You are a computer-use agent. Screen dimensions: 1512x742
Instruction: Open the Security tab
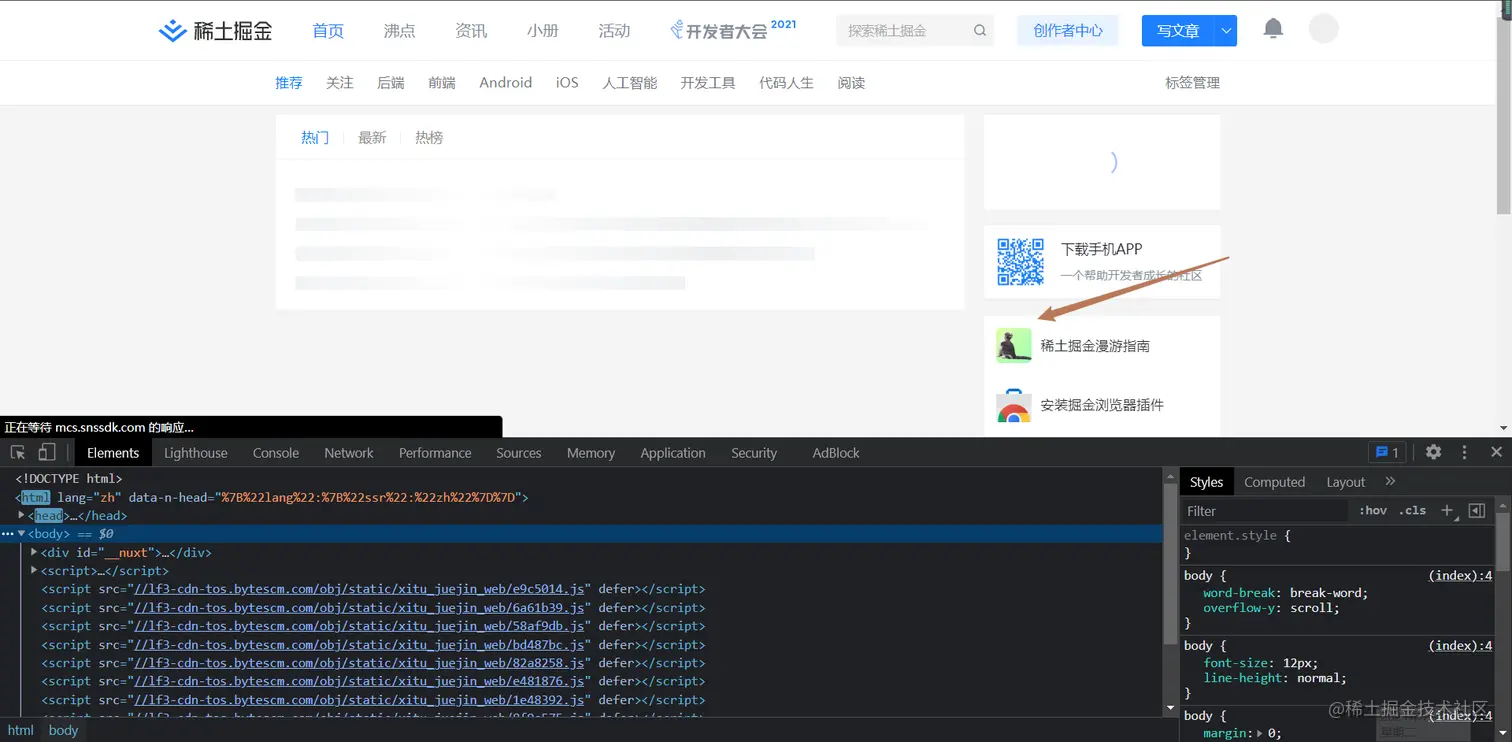tap(754, 452)
